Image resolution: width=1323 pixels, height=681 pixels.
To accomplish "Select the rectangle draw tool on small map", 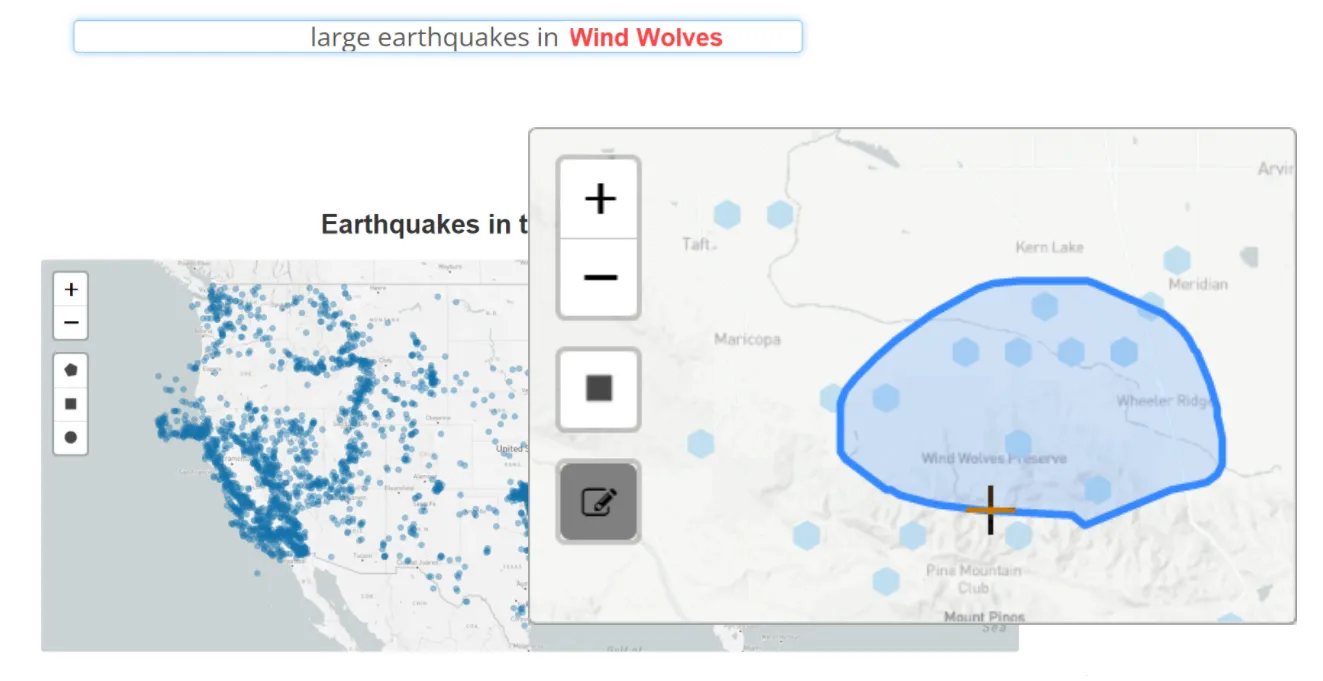I will pyautogui.click(x=71, y=404).
